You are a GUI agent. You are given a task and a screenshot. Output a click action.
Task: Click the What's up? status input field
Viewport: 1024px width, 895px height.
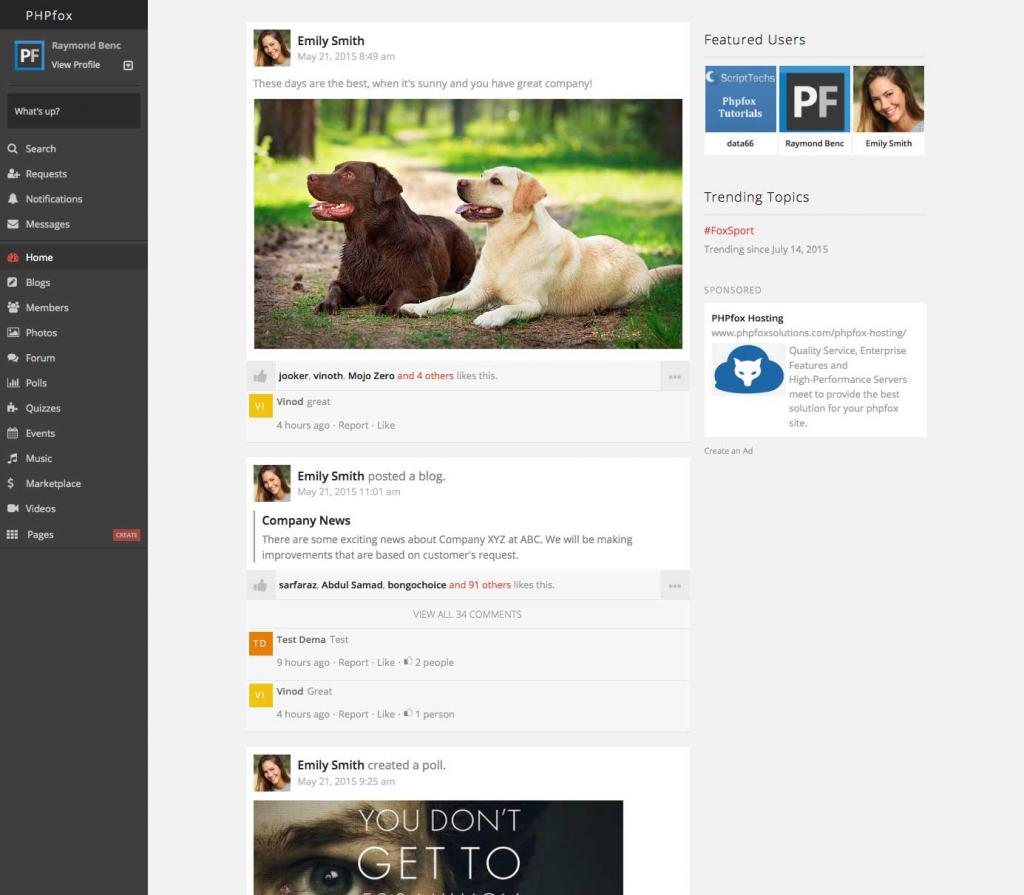point(74,111)
